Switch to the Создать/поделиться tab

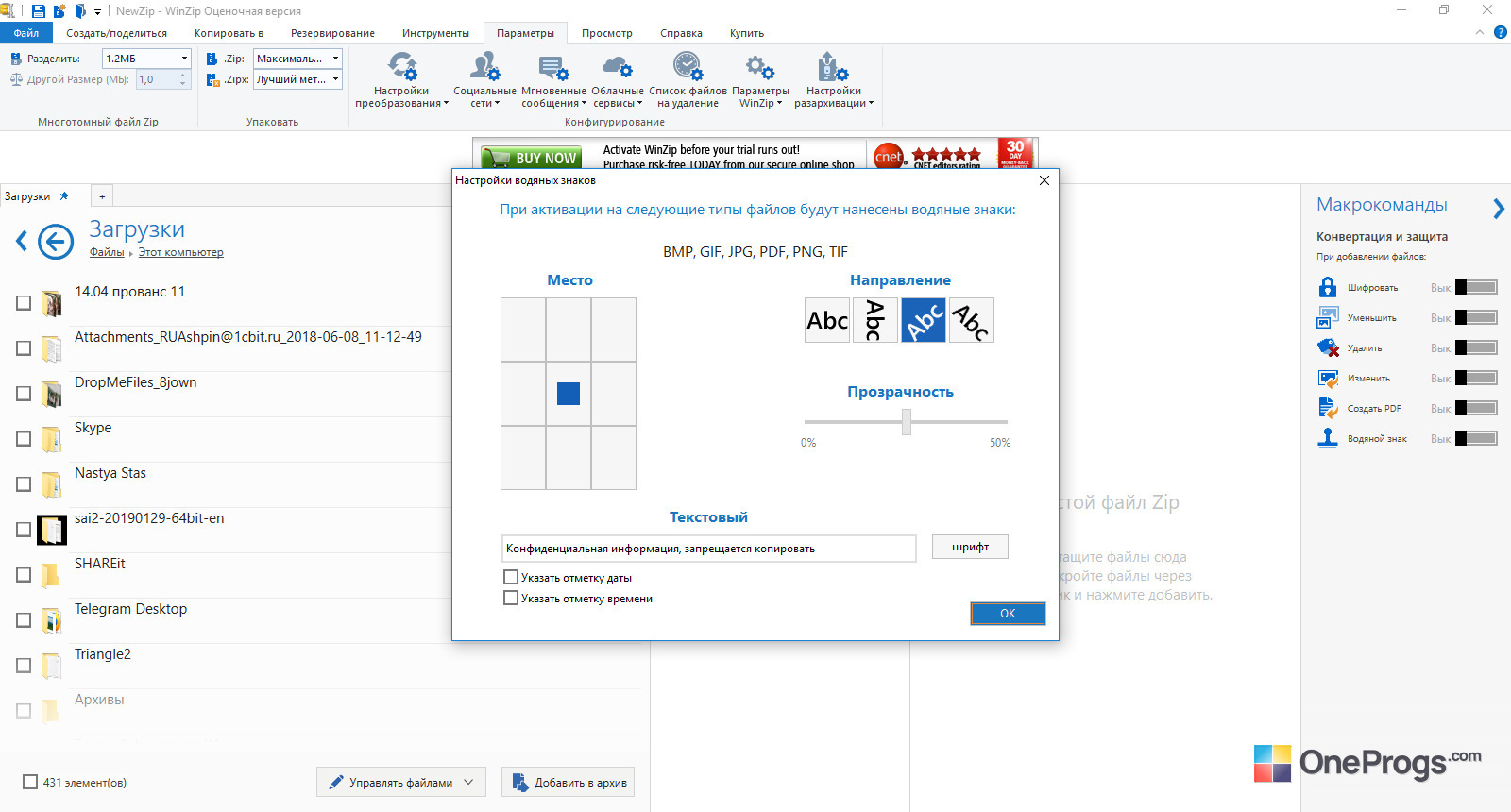click(x=117, y=33)
